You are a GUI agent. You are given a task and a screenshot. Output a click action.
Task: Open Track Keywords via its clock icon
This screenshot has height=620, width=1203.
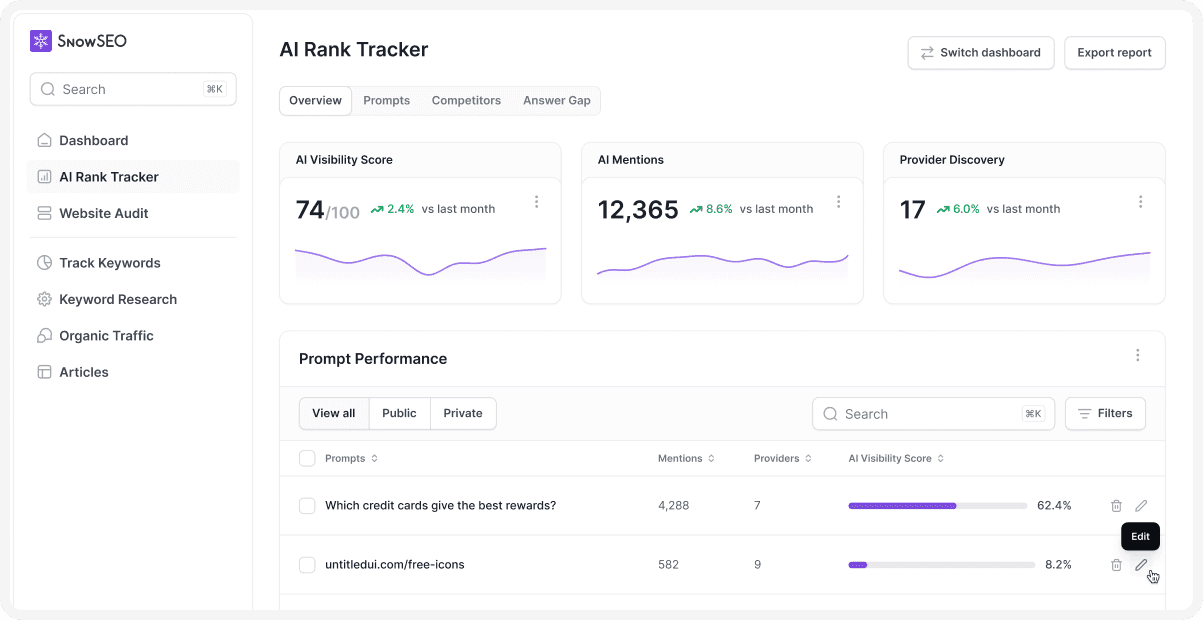pyautogui.click(x=44, y=262)
